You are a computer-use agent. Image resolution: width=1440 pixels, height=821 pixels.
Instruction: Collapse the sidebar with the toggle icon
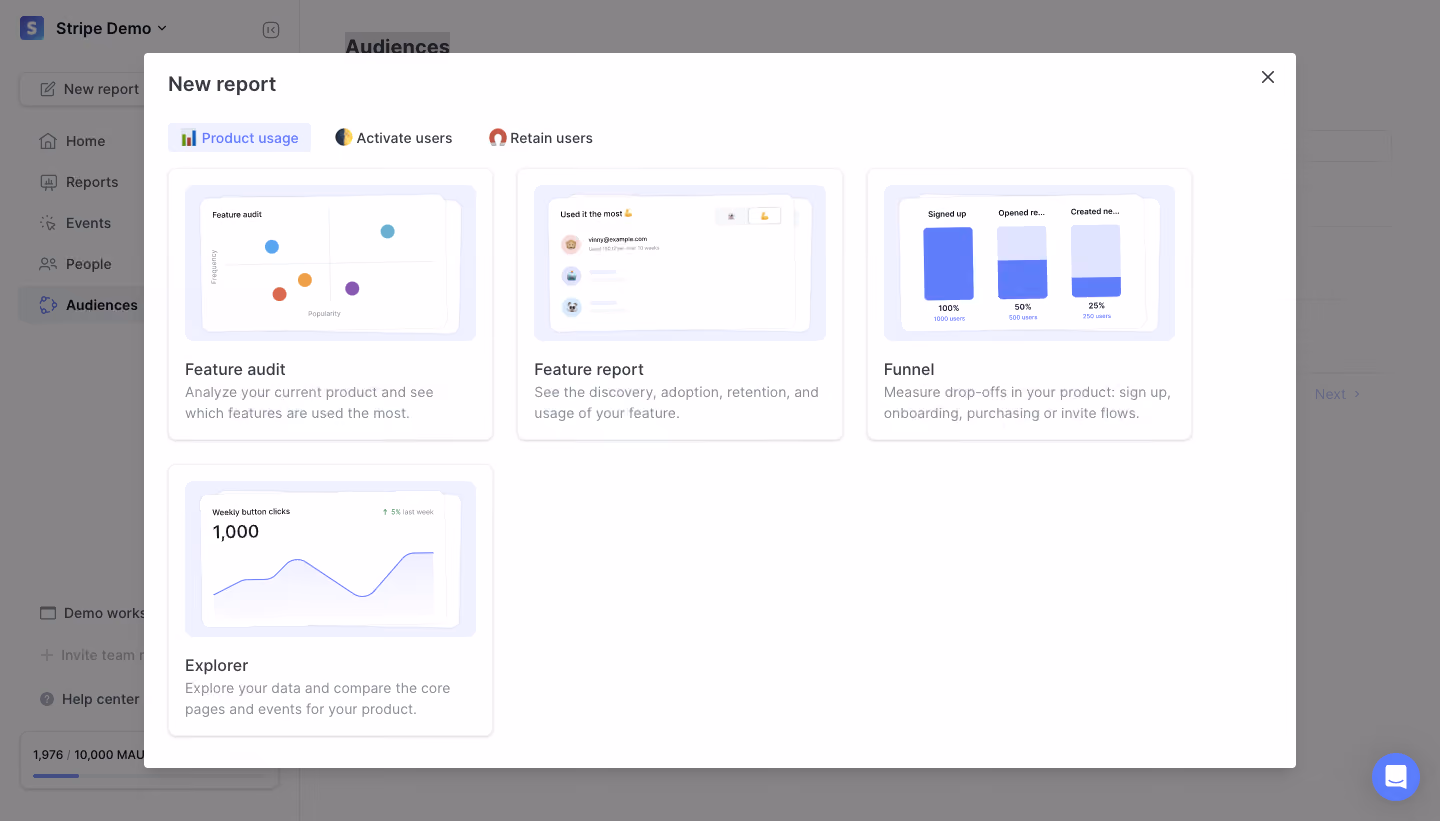click(x=271, y=30)
